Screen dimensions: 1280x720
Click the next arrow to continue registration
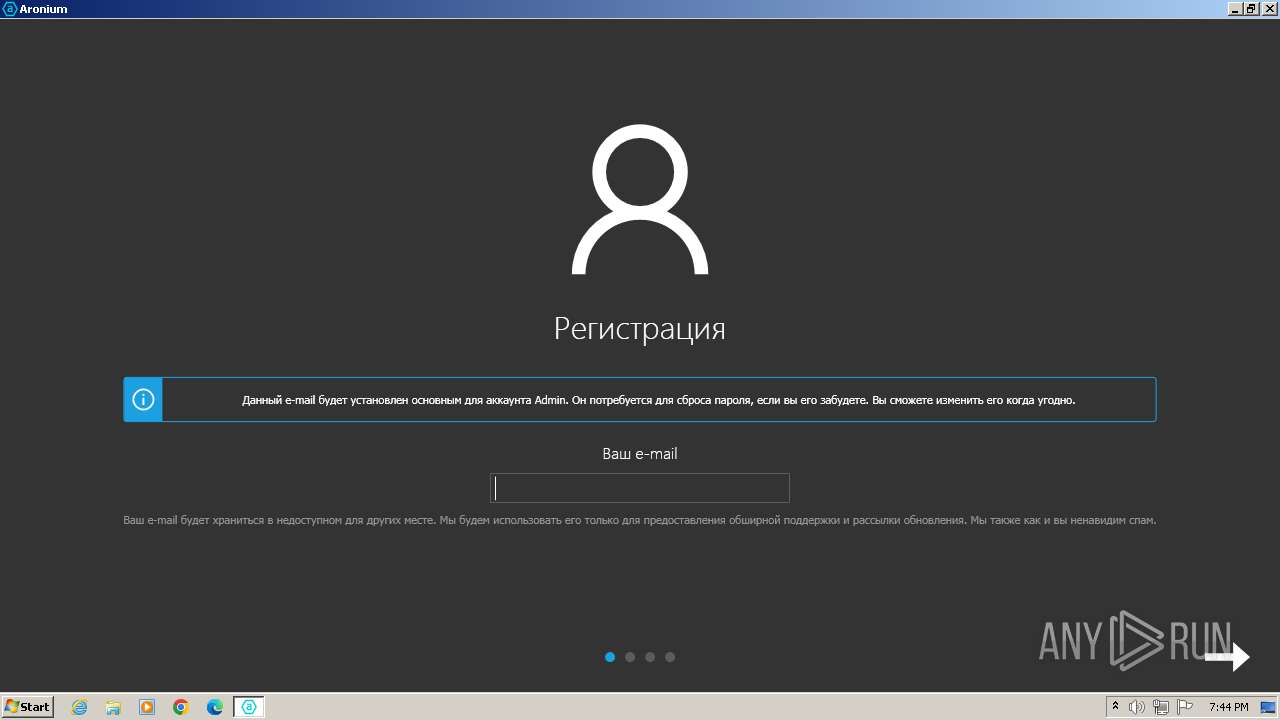1227,657
